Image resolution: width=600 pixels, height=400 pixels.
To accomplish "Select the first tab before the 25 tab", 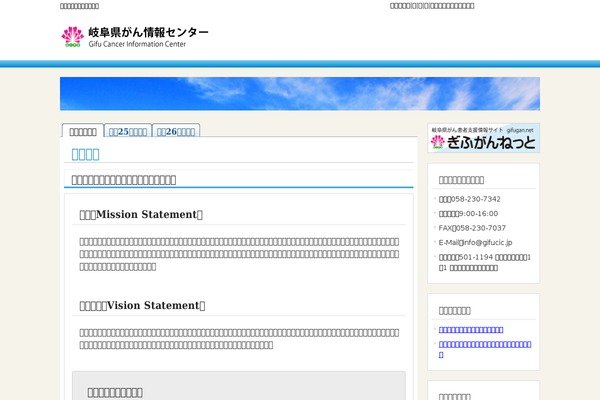I will 83,132.
